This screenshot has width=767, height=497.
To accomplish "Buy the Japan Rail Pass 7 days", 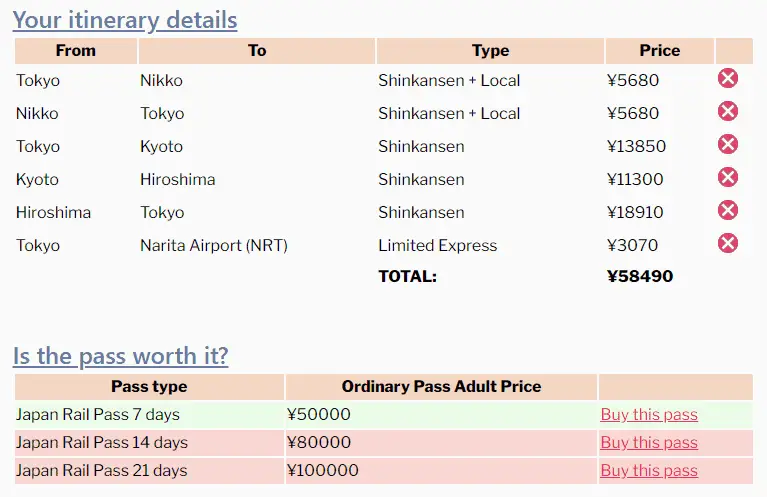I will [x=649, y=414].
